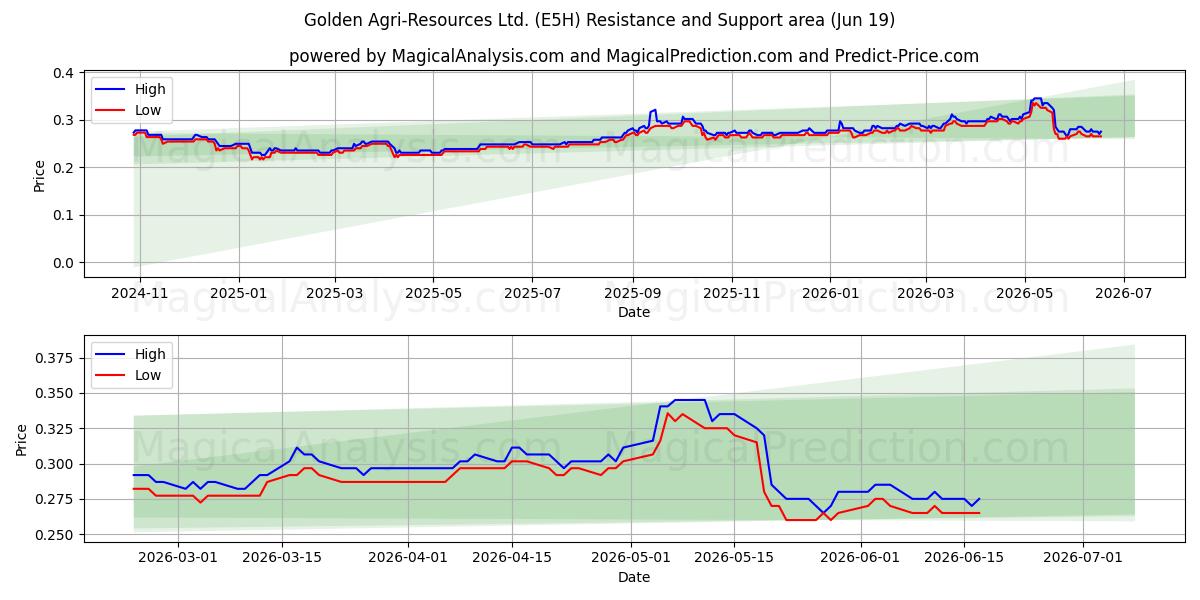The height and width of the screenshot is (600, 1200).
Task: Click the 2025-01 date label on top chart
Action: (239, 293)
